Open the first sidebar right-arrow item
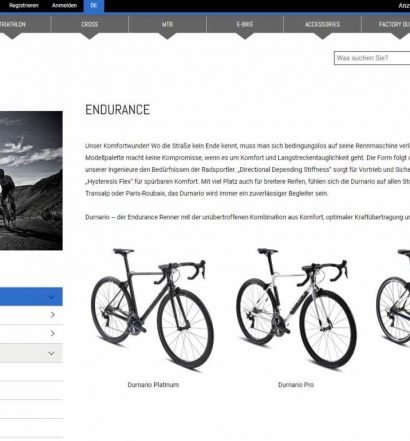The image size is (410, 441). pyautogui.click(x=52, y=315)
